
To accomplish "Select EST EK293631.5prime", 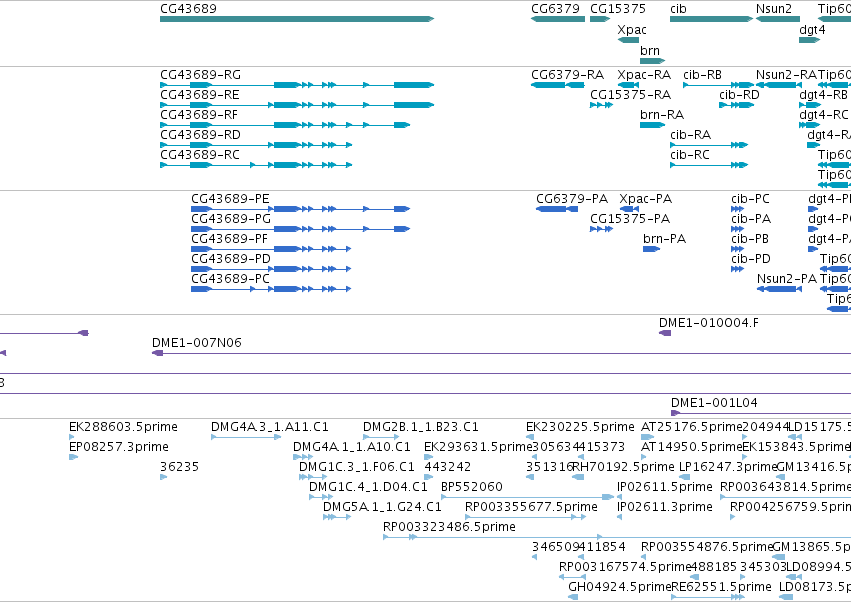I will point(429,457).
